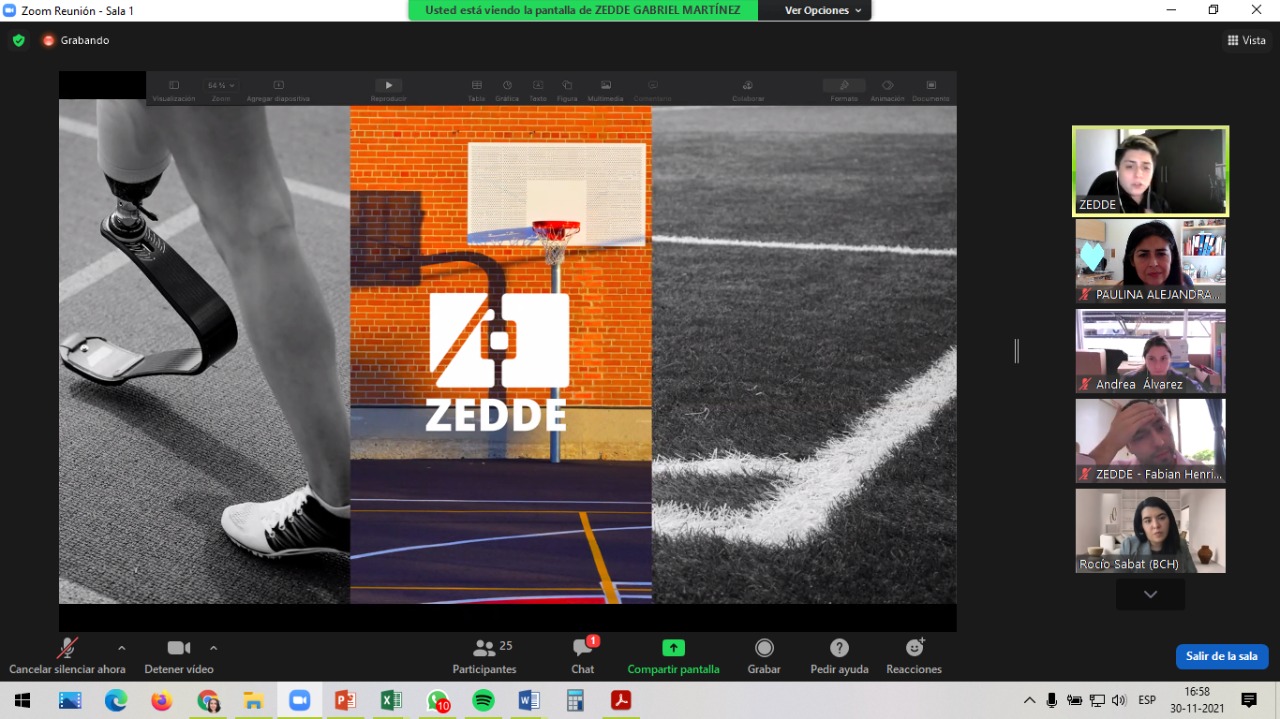This screenshot has height=719, width=1280.
Task: Open the volume control in system tray
Action: 1119,700
